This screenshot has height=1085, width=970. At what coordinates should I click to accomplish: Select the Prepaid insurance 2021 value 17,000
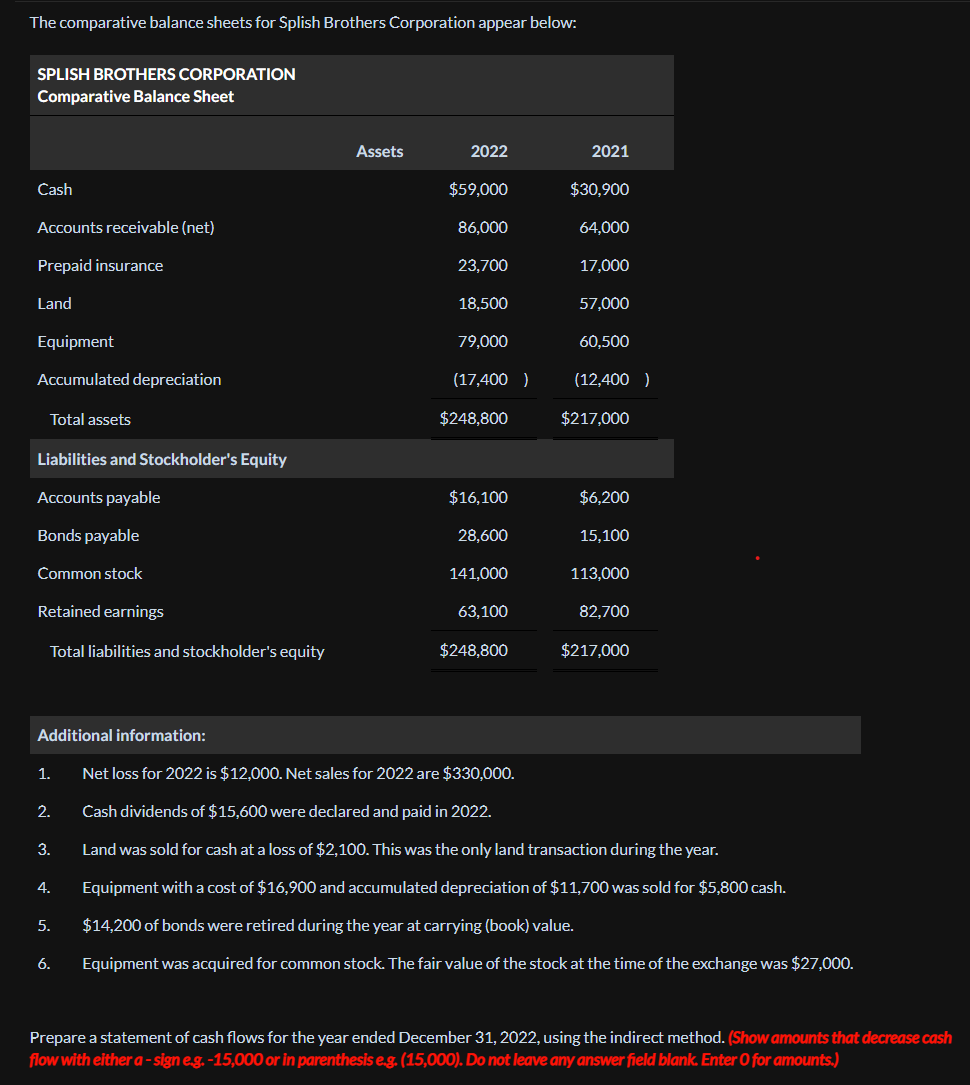click(604, 266)
